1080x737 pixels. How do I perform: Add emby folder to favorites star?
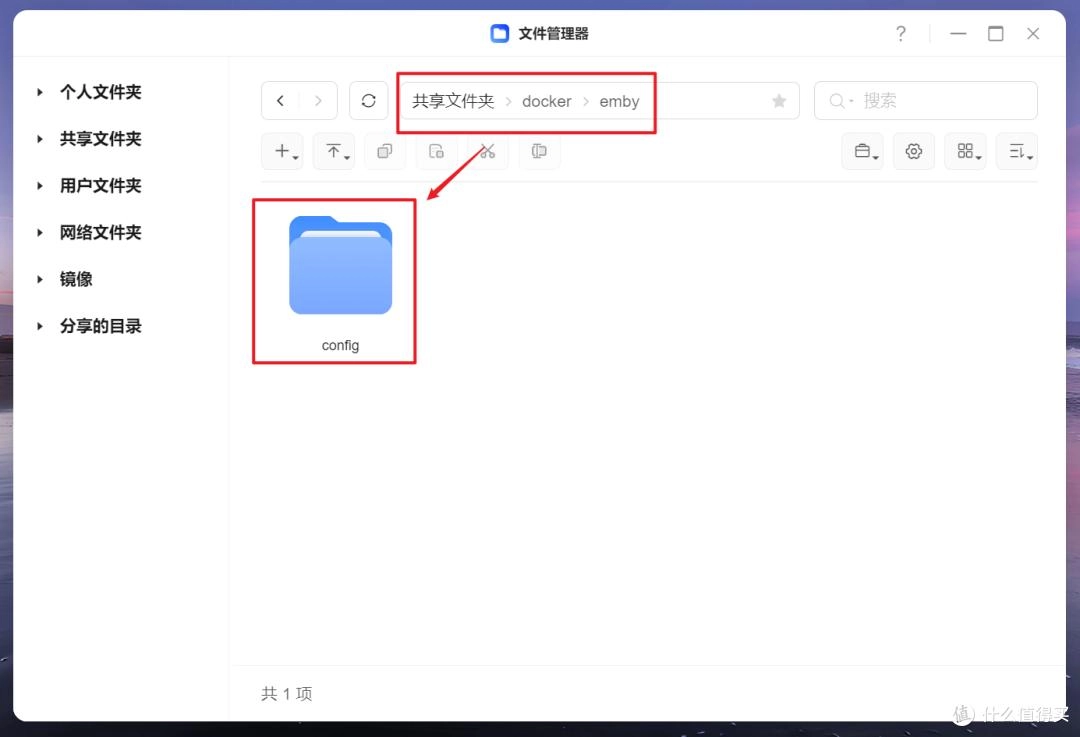(779, 101)
